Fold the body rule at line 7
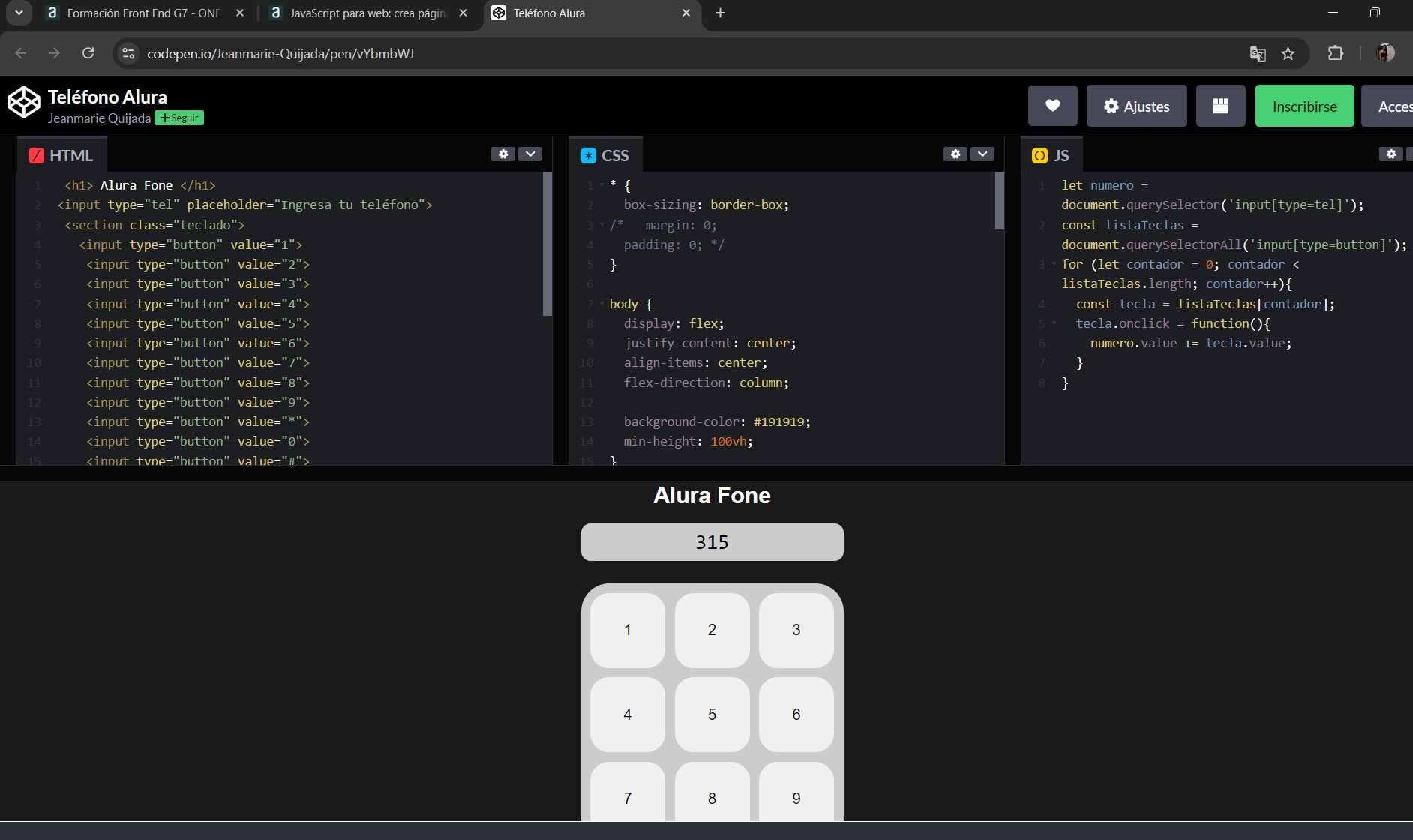This screenshot has height=840, width=1413. point(601,304)
